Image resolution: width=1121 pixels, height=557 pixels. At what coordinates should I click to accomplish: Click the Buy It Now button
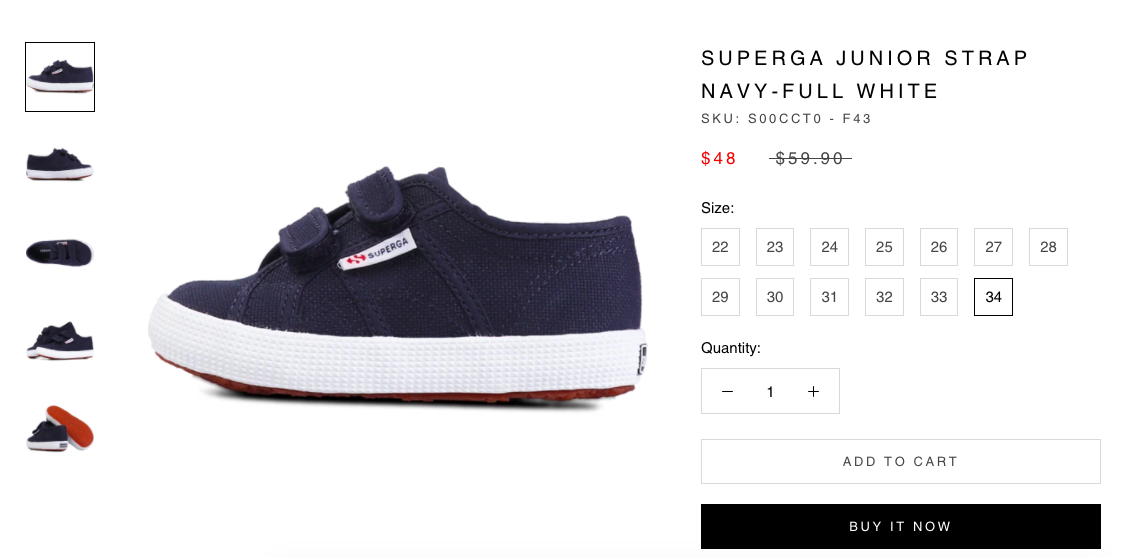(x=901, y=526)
